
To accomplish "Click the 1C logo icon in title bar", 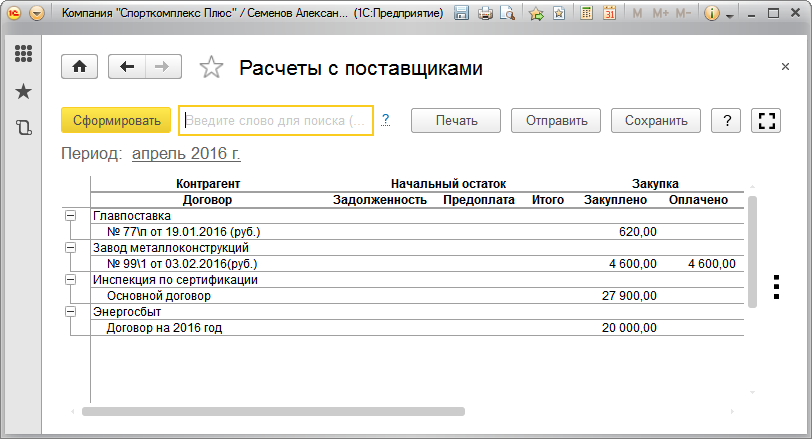I will (14, 13).
